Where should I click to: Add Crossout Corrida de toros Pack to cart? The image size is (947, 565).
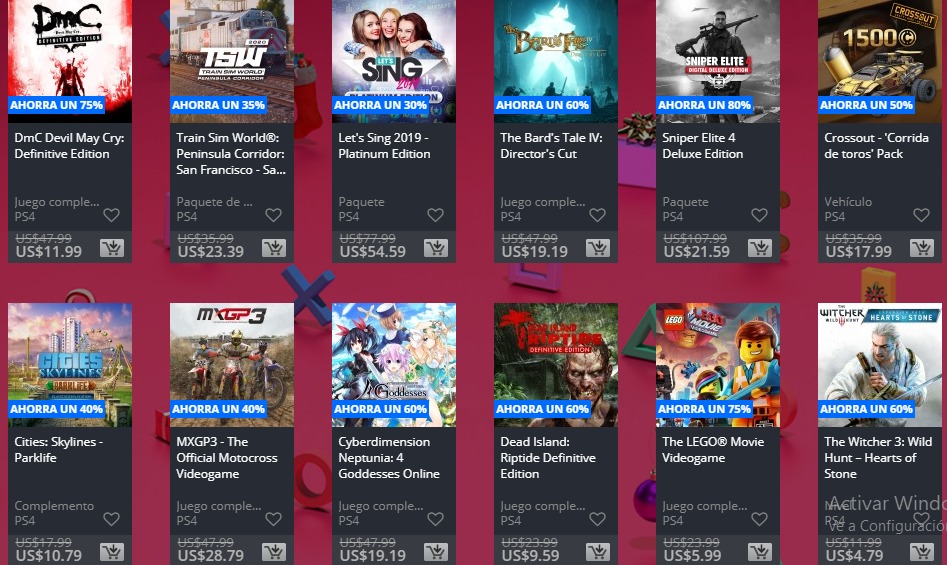(922, 247)
